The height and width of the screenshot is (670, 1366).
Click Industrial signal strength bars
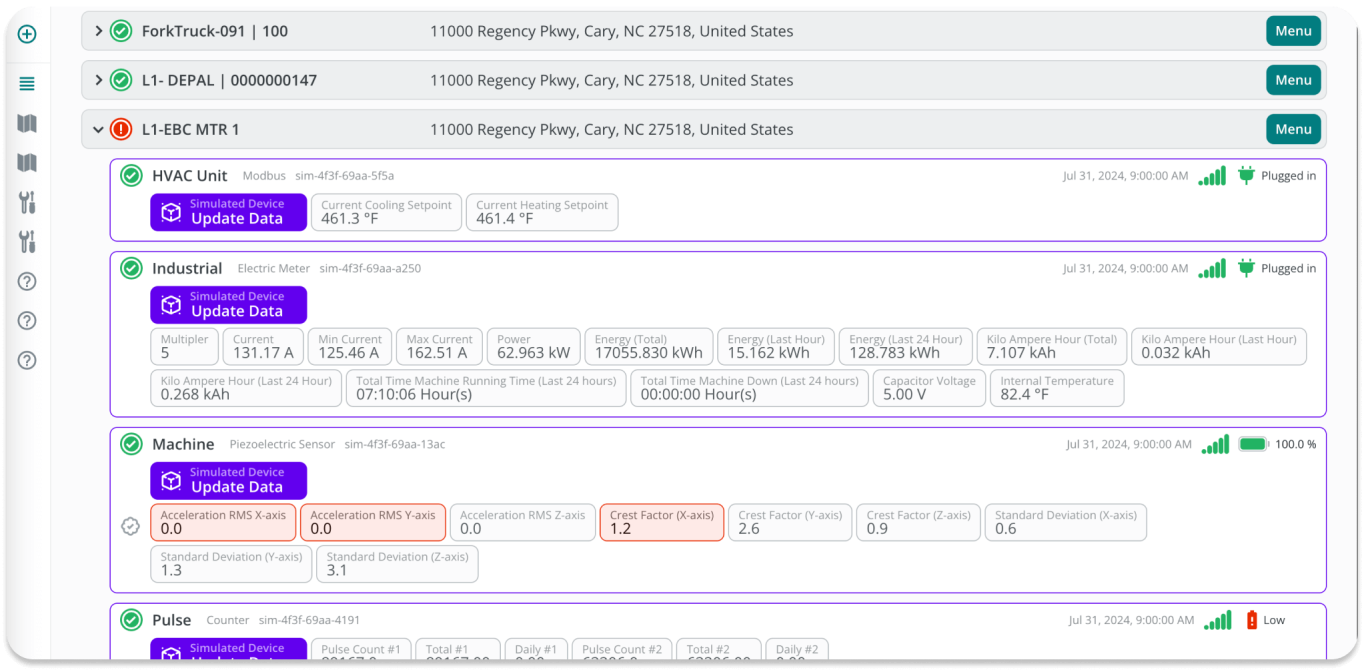(x=1212, y=268)
